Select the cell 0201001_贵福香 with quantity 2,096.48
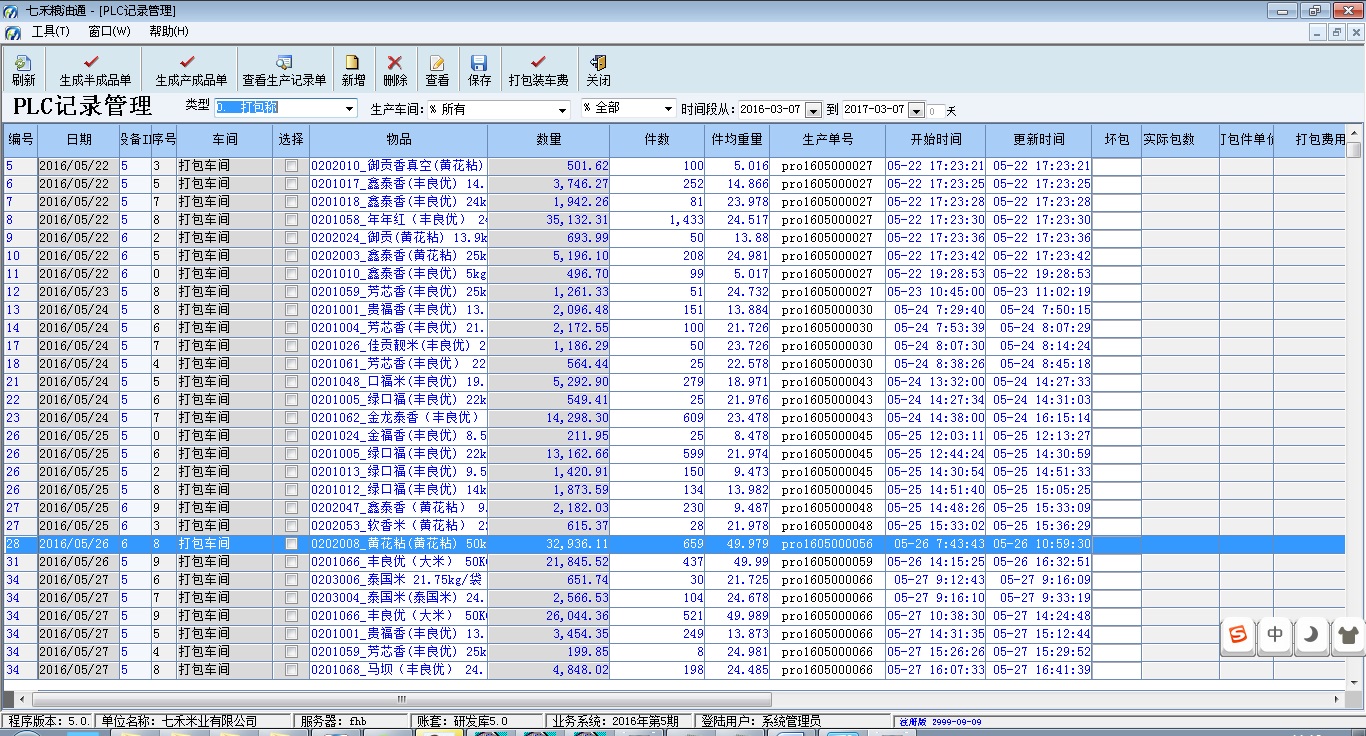The width and height of the screenshot is (1366, 736). 399,310
